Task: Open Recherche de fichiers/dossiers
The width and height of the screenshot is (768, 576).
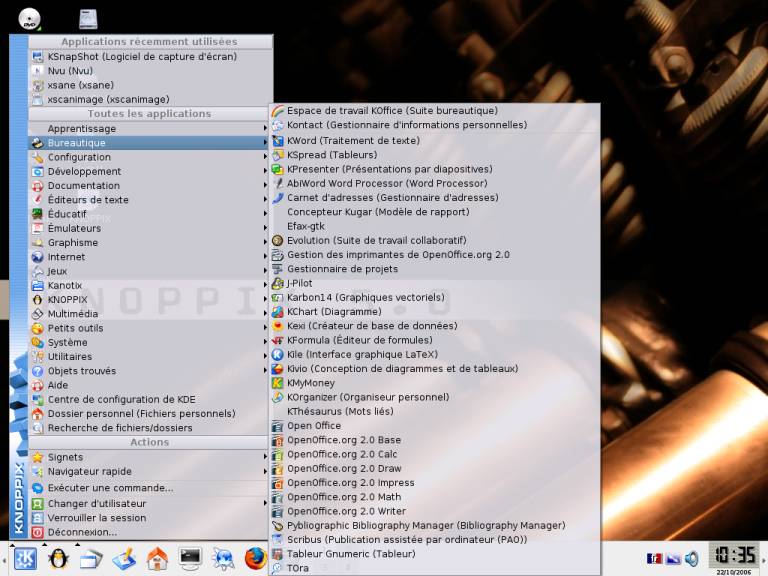Action: coord(149,428)
